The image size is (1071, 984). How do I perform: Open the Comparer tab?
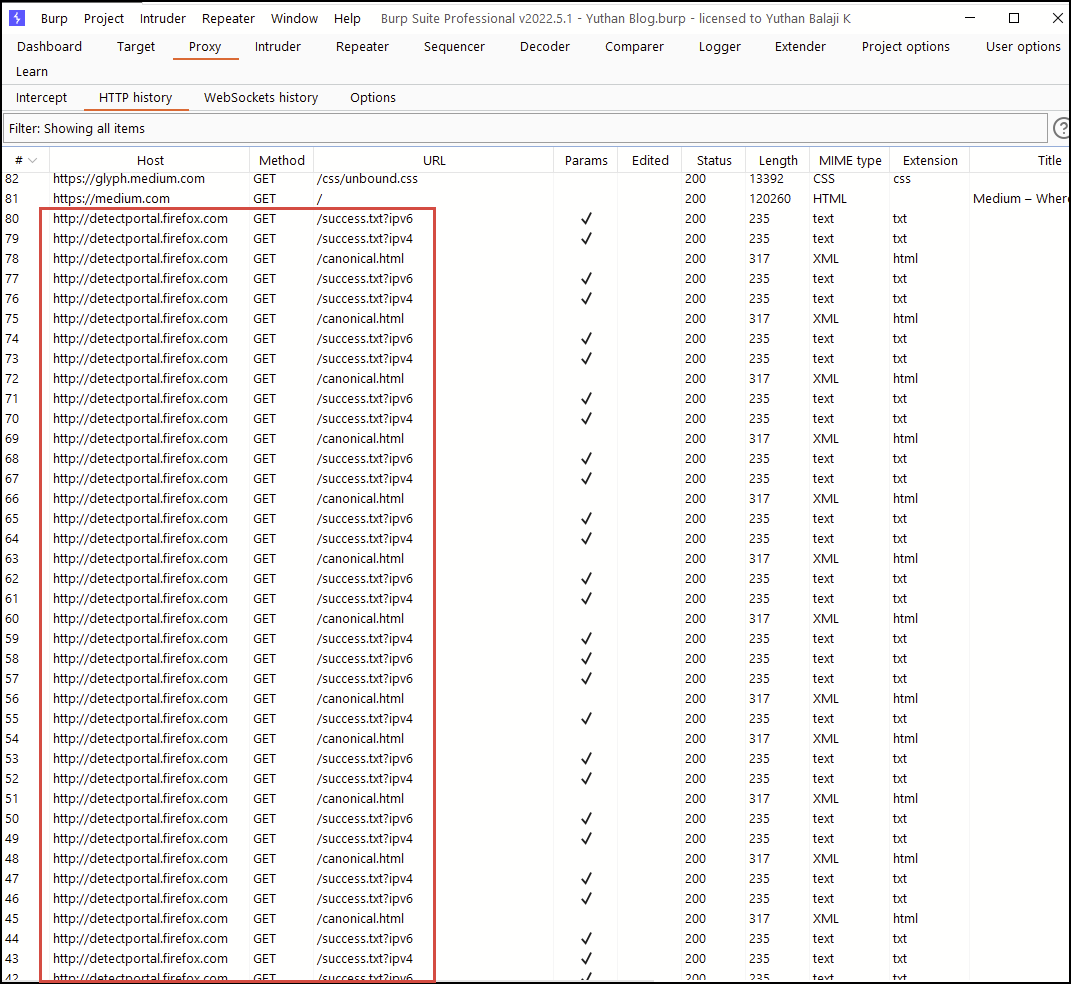(634, 46)
